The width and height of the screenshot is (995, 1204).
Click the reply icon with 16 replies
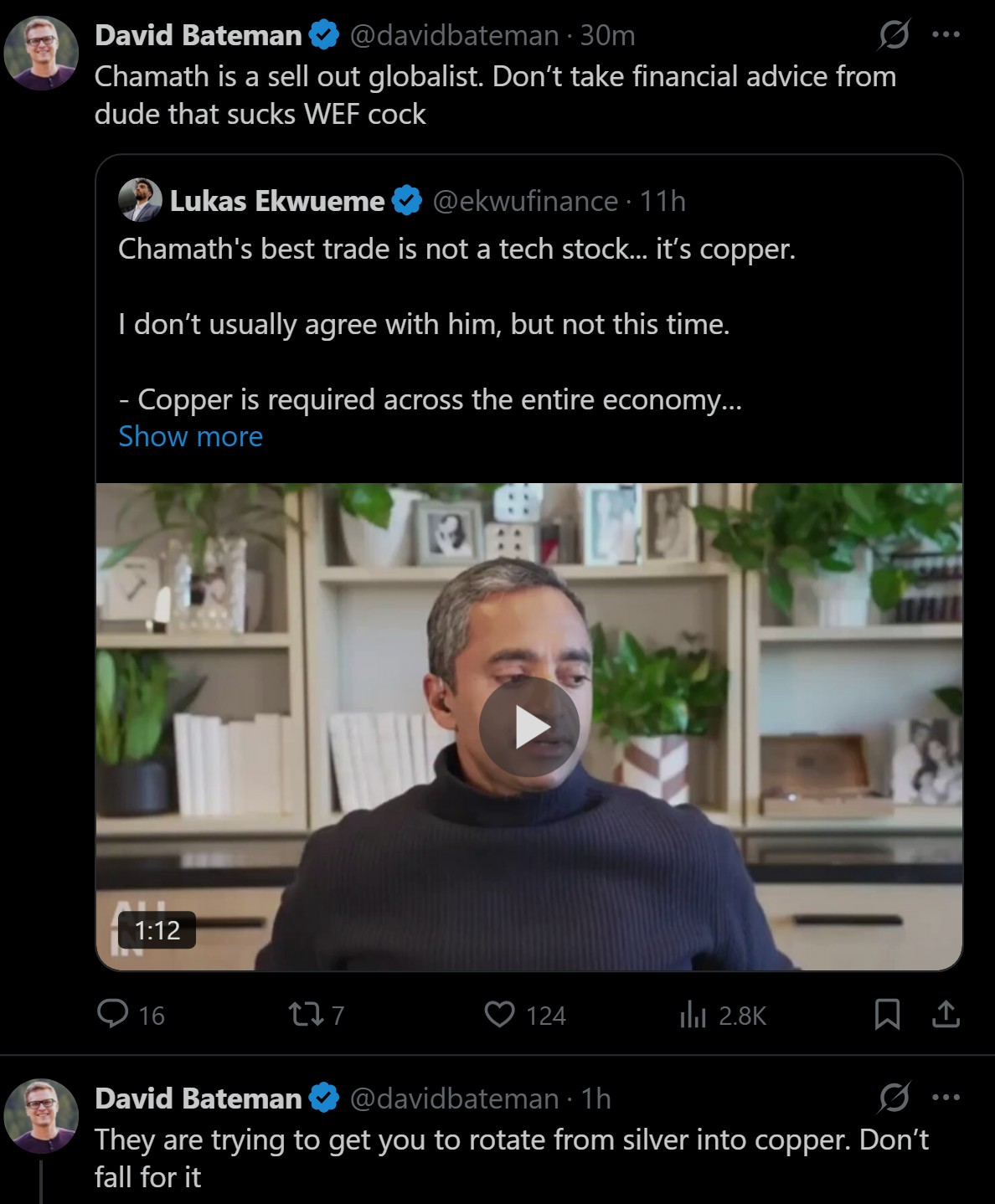tap(113, 1014)
